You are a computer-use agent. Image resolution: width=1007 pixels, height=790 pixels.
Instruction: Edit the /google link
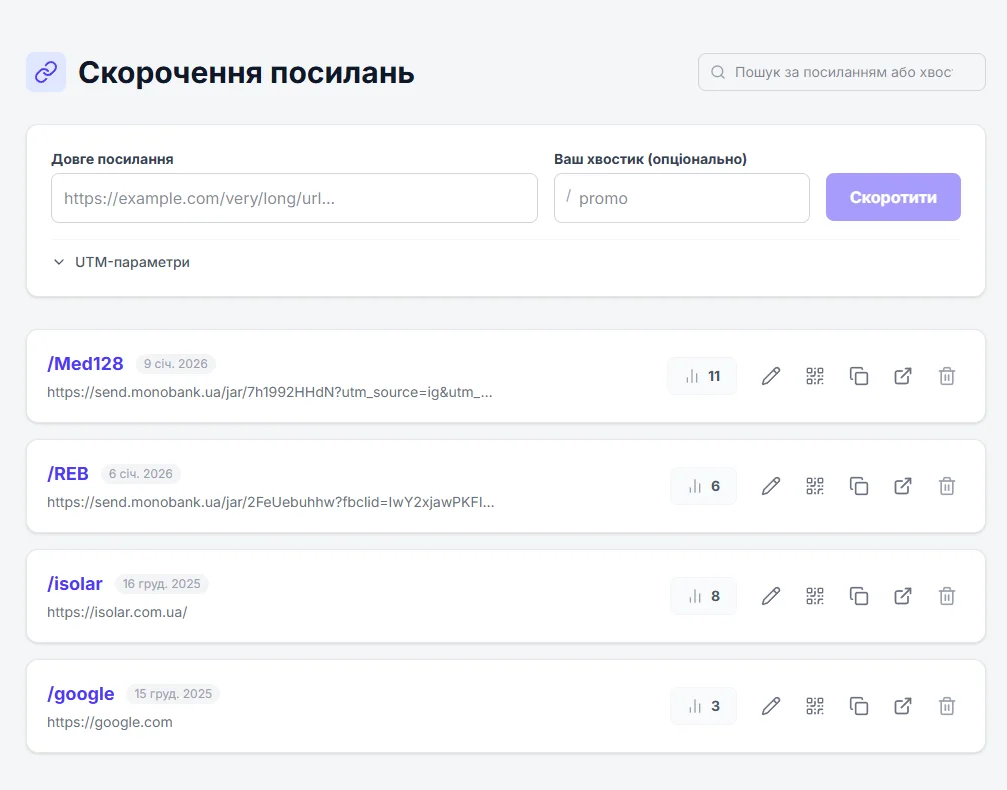pyautogui.click(x=771, y=706)
